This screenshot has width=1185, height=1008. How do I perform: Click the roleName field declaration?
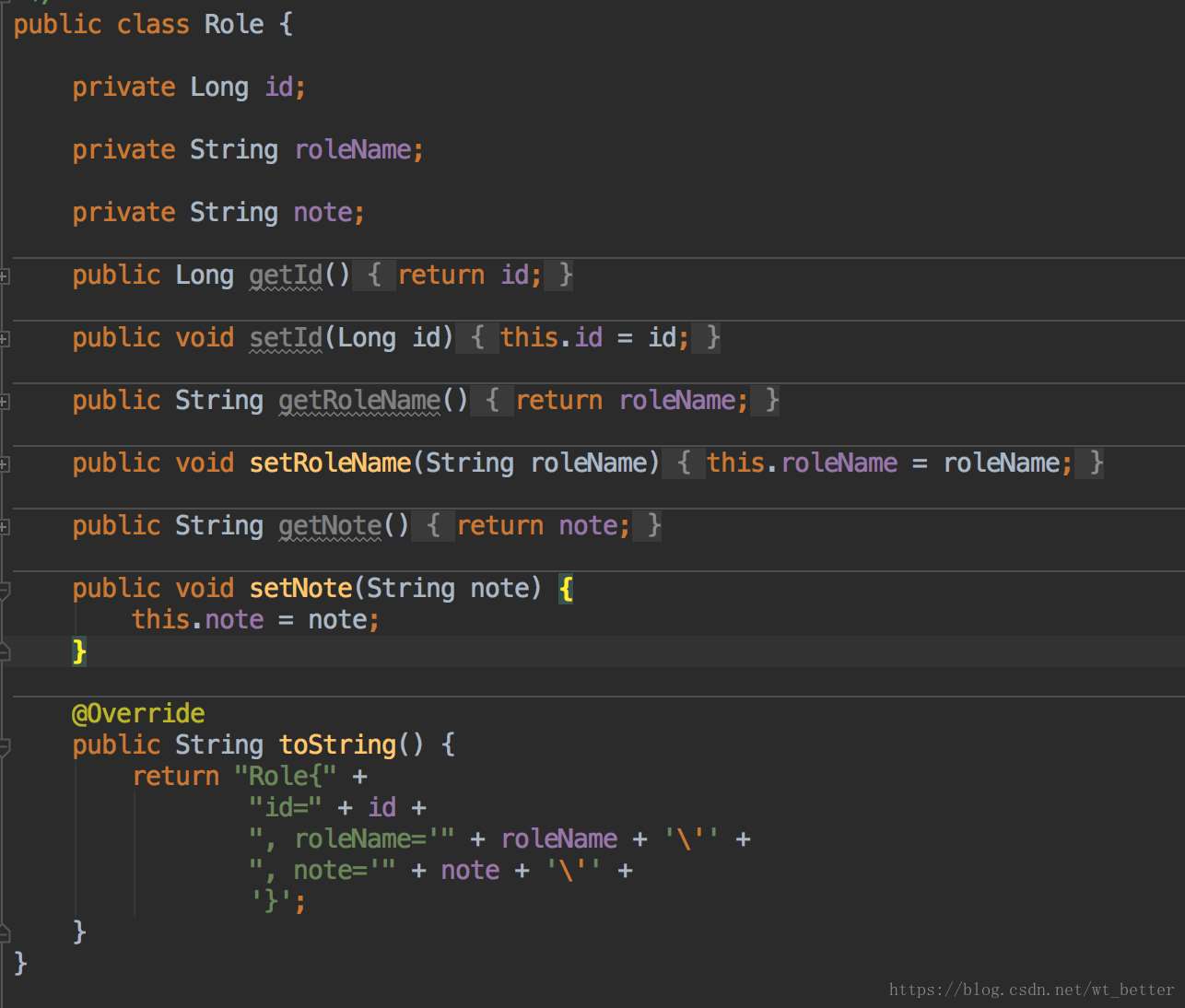coord(352,149)
